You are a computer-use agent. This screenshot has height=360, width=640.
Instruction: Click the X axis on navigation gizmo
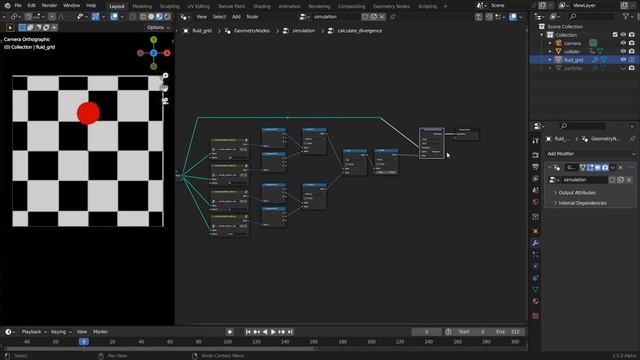pos(167,53)
